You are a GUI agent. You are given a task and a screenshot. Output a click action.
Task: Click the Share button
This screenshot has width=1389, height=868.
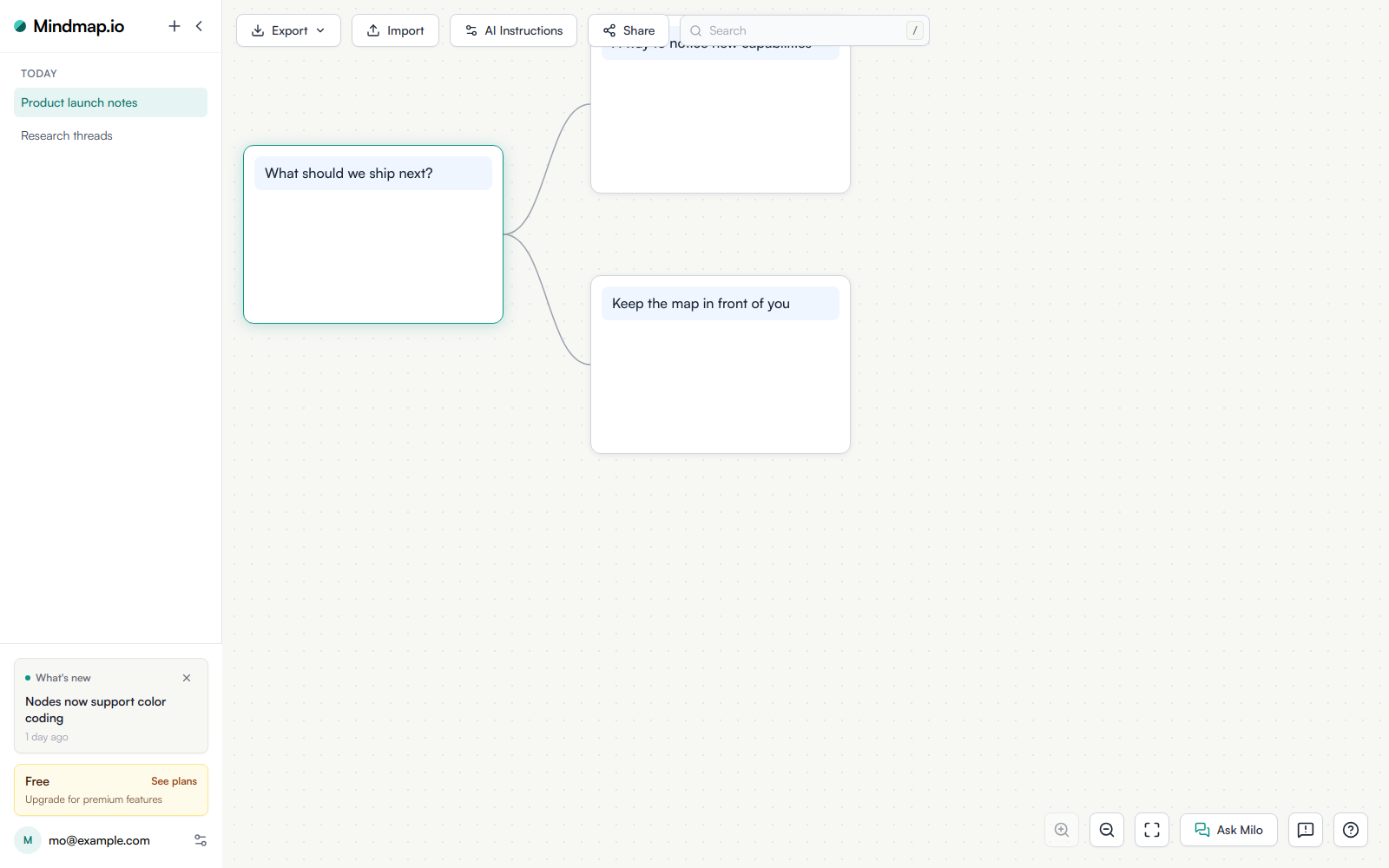point(629,30)
